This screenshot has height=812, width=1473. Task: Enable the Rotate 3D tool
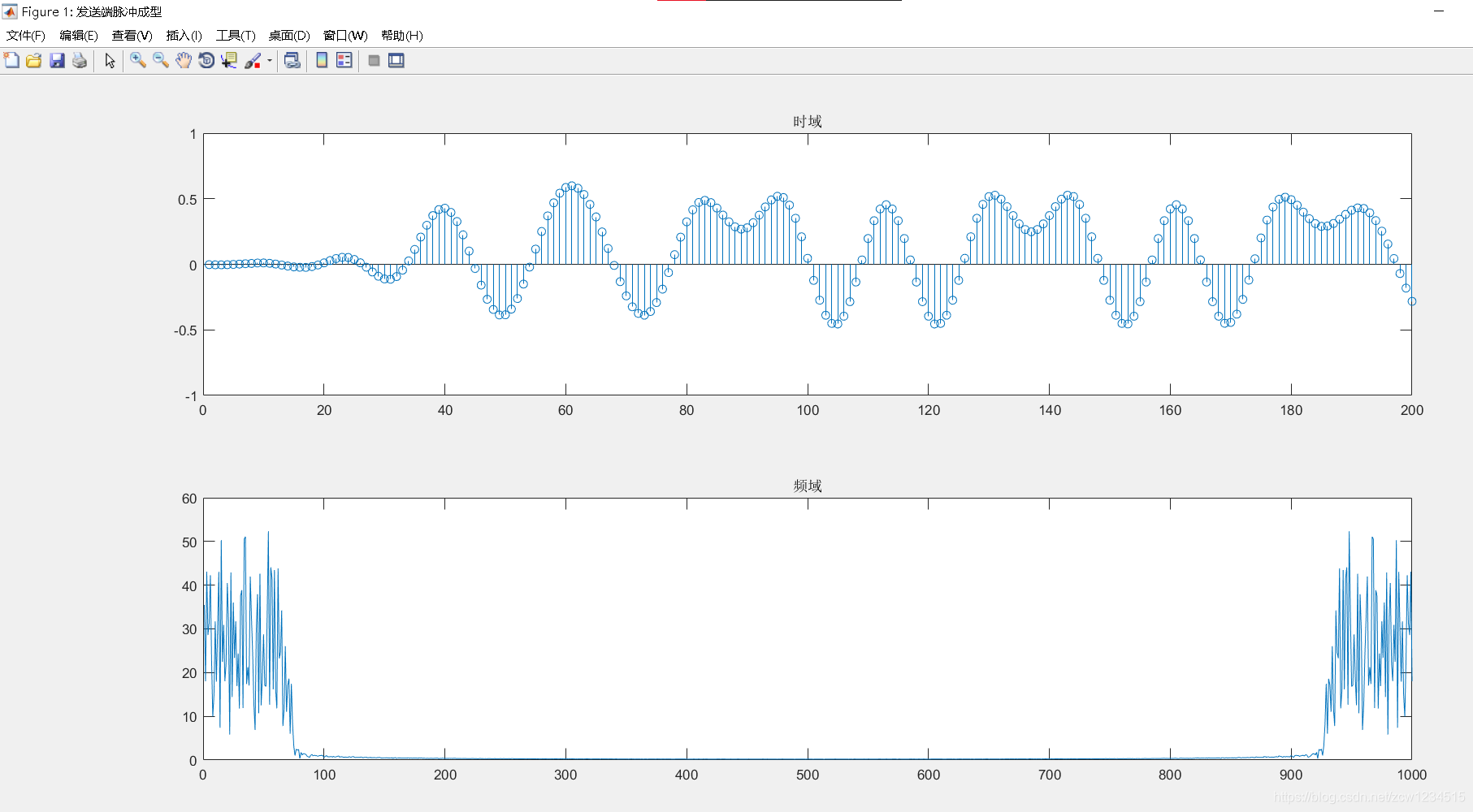(x=206, y=60)
